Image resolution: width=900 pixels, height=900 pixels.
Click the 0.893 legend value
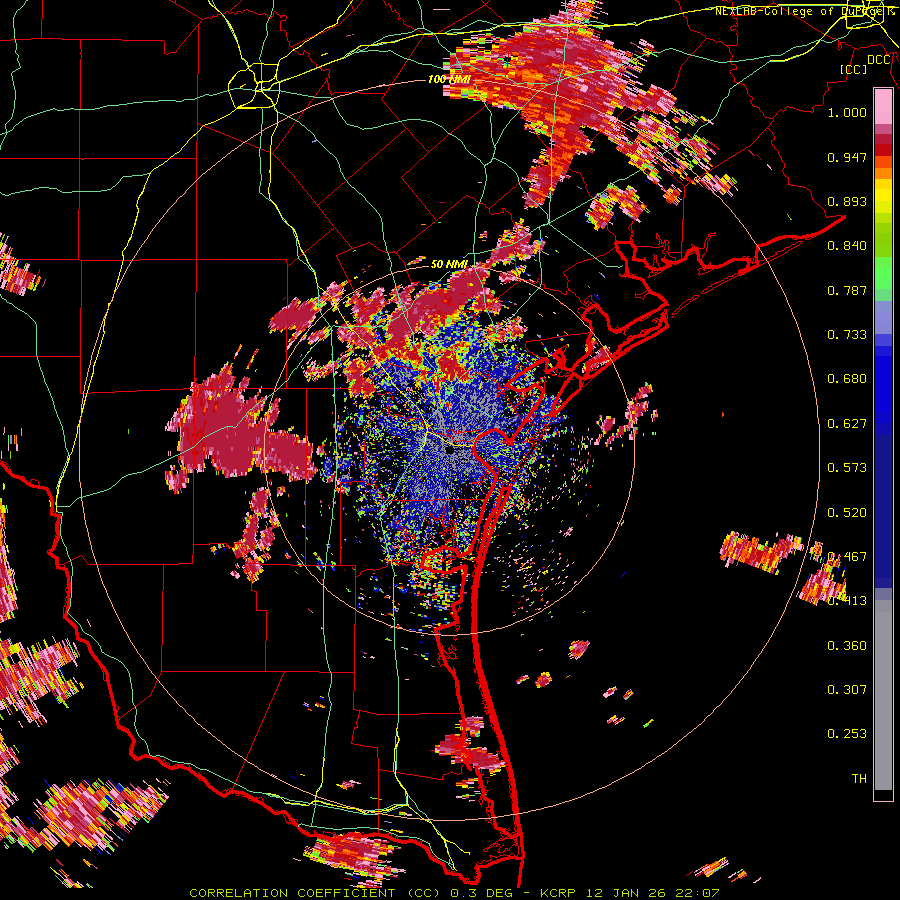coord(847,201)
